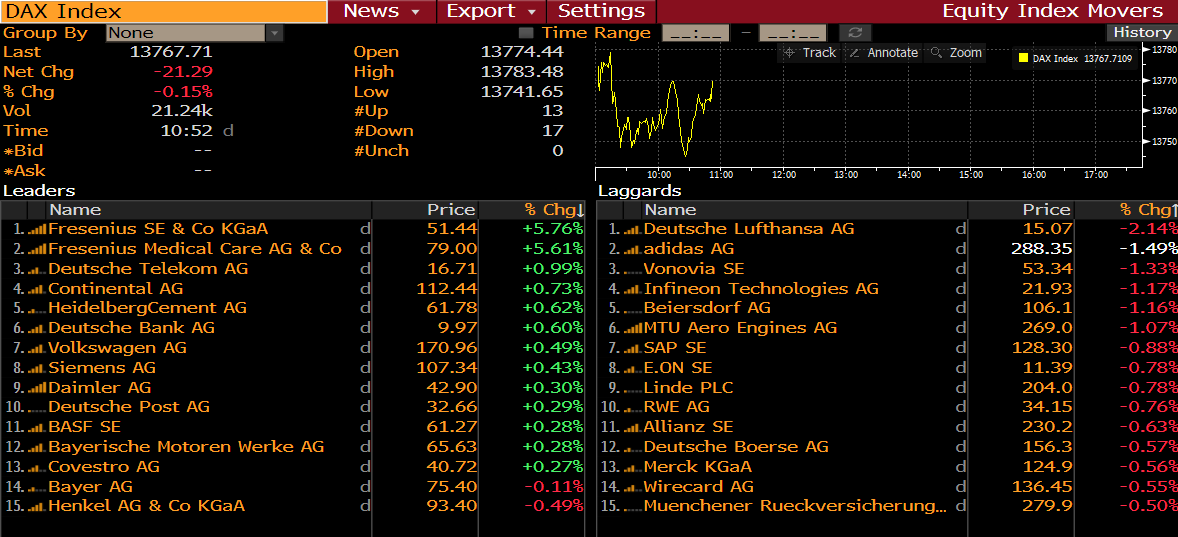Image resolution: width=1178 pixels, height=537 pixels.
Task: Click the DAX Index ticker input field
Action: 164,11
